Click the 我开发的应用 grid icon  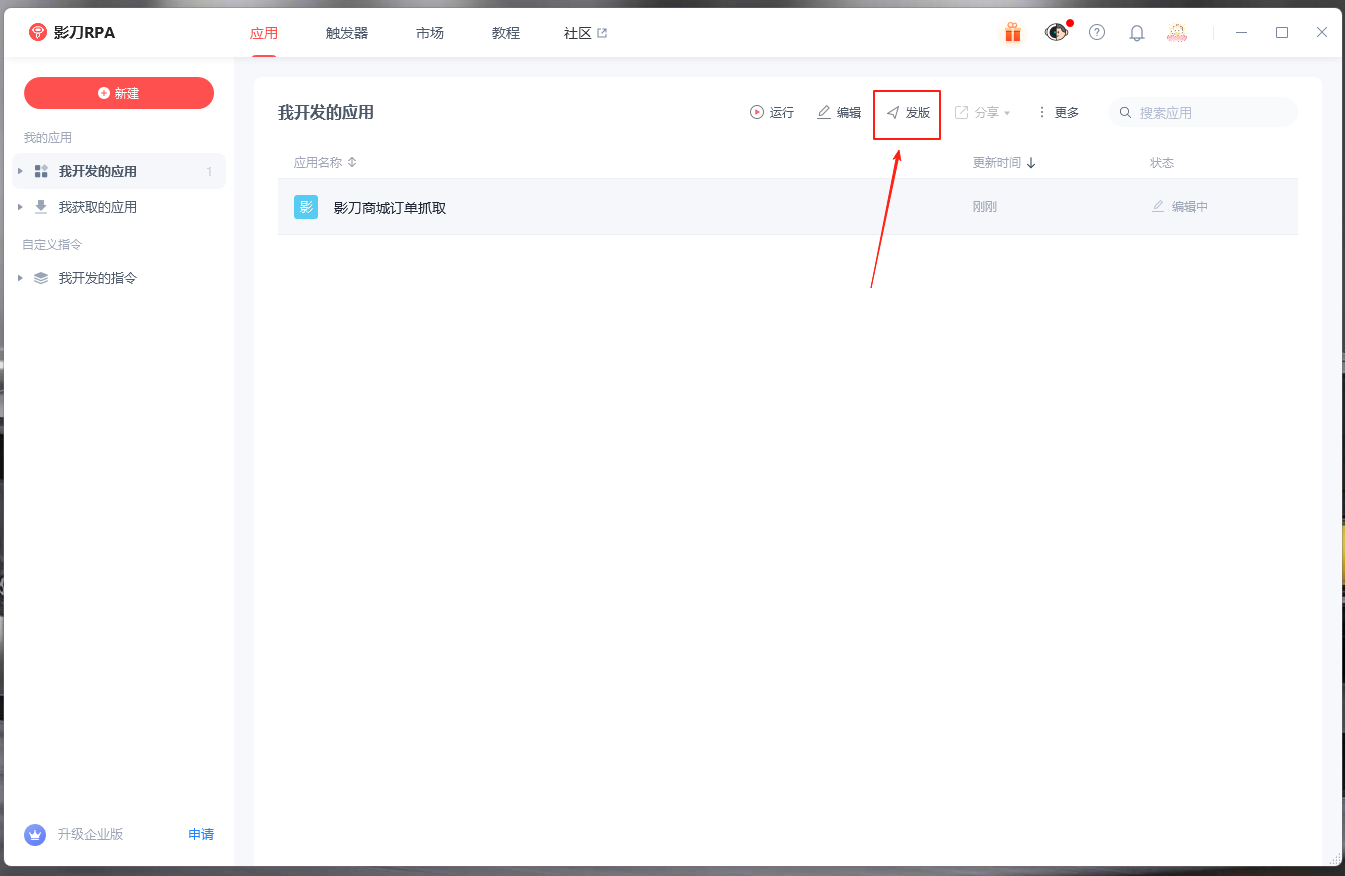[x=41, y=171]
